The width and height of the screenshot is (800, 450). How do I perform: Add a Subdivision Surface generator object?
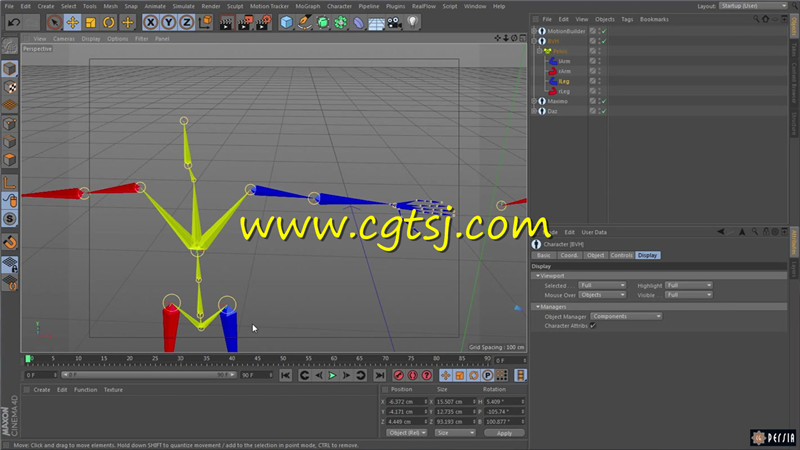pyautogui.click(x=322, y=22)
